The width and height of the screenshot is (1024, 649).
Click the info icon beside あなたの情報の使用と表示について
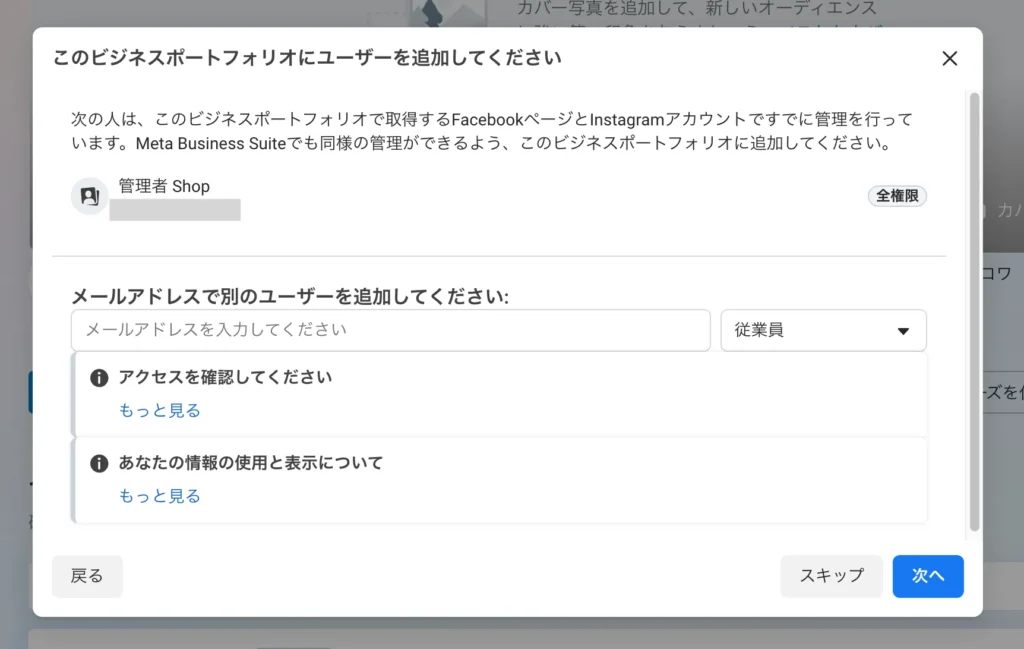click(x=99, y=464)
